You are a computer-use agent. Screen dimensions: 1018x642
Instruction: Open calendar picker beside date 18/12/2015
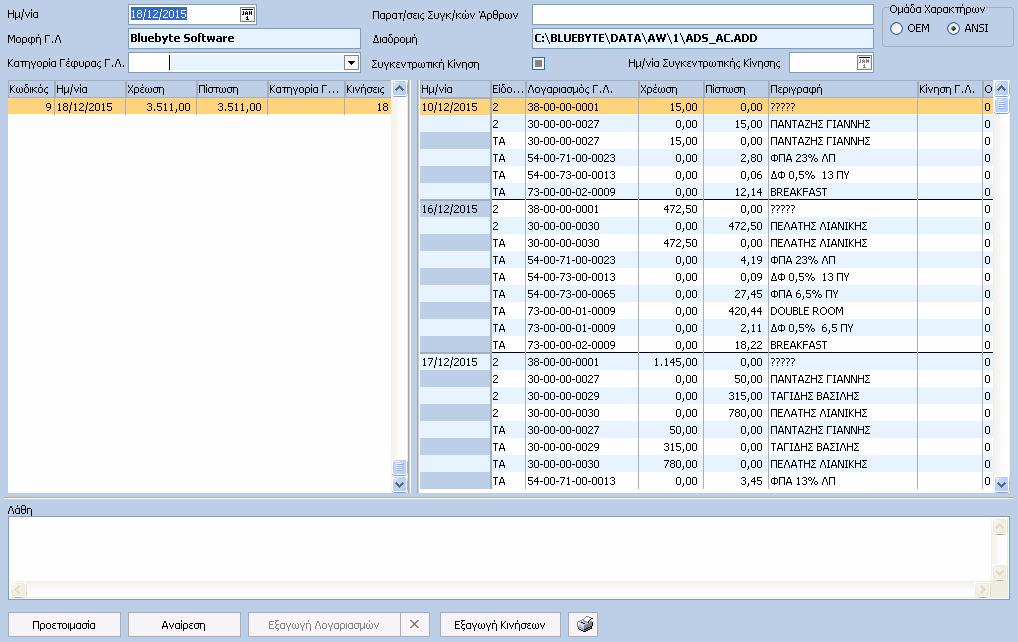pyautogui.click(x=247, y=14)
